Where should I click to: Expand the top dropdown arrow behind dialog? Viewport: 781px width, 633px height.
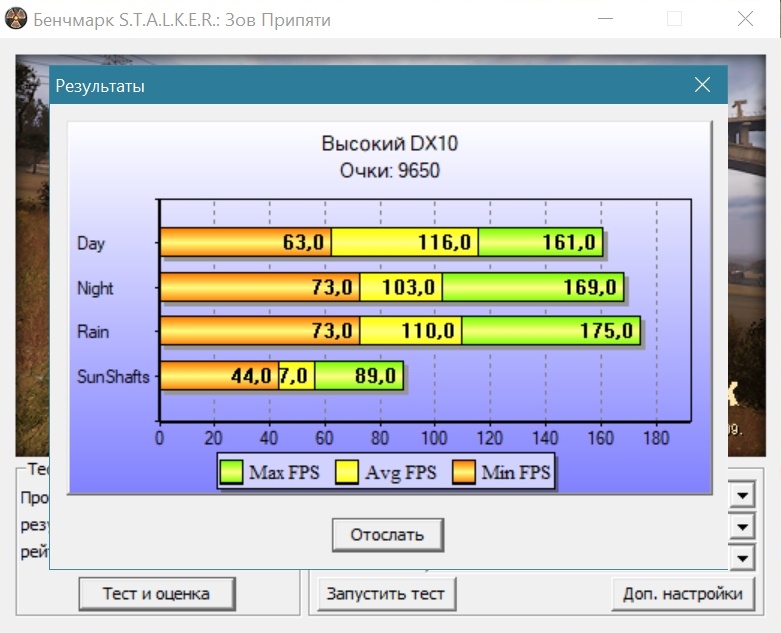(x=743, y=495)
